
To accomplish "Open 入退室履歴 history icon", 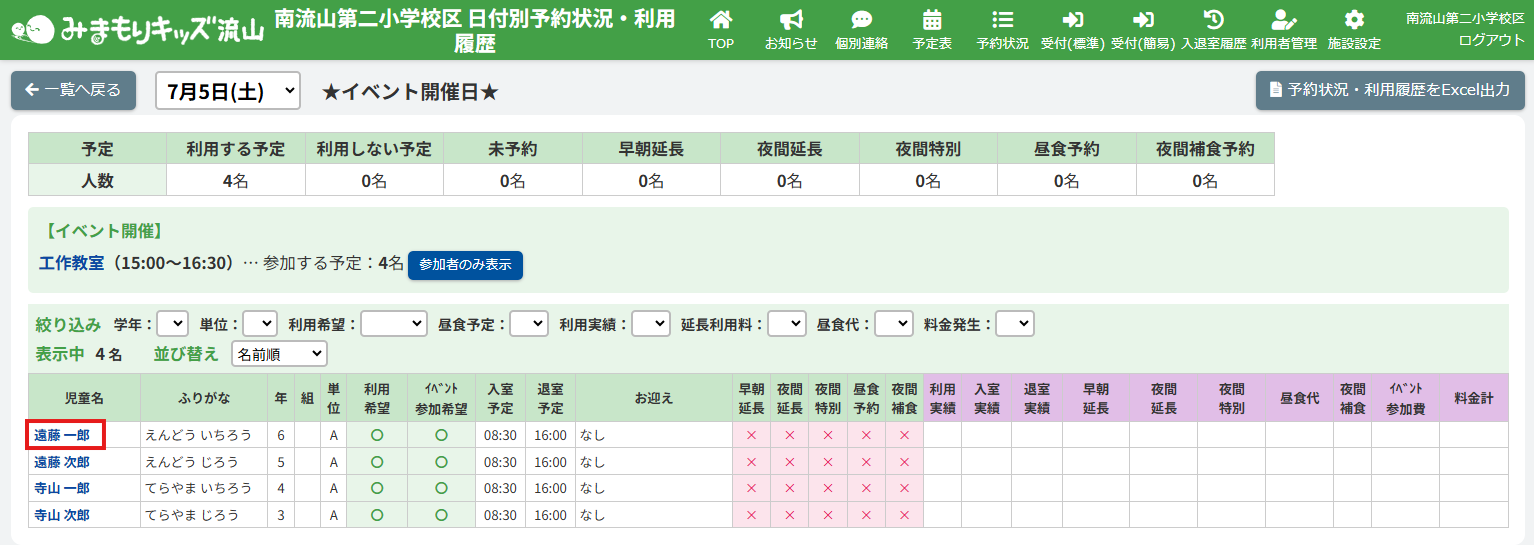I will (1213, 20).
